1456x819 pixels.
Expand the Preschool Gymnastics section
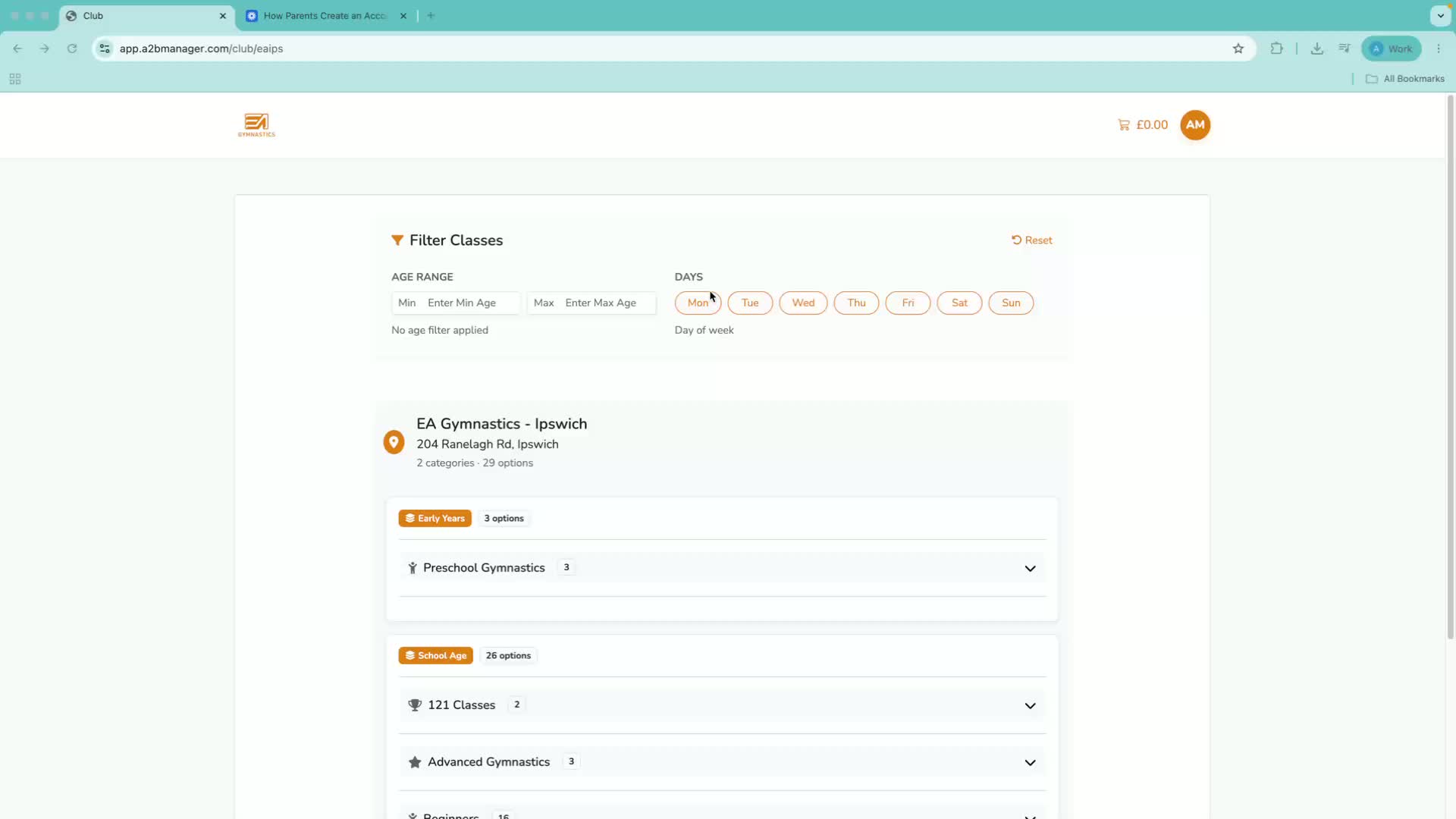[722, 568]
